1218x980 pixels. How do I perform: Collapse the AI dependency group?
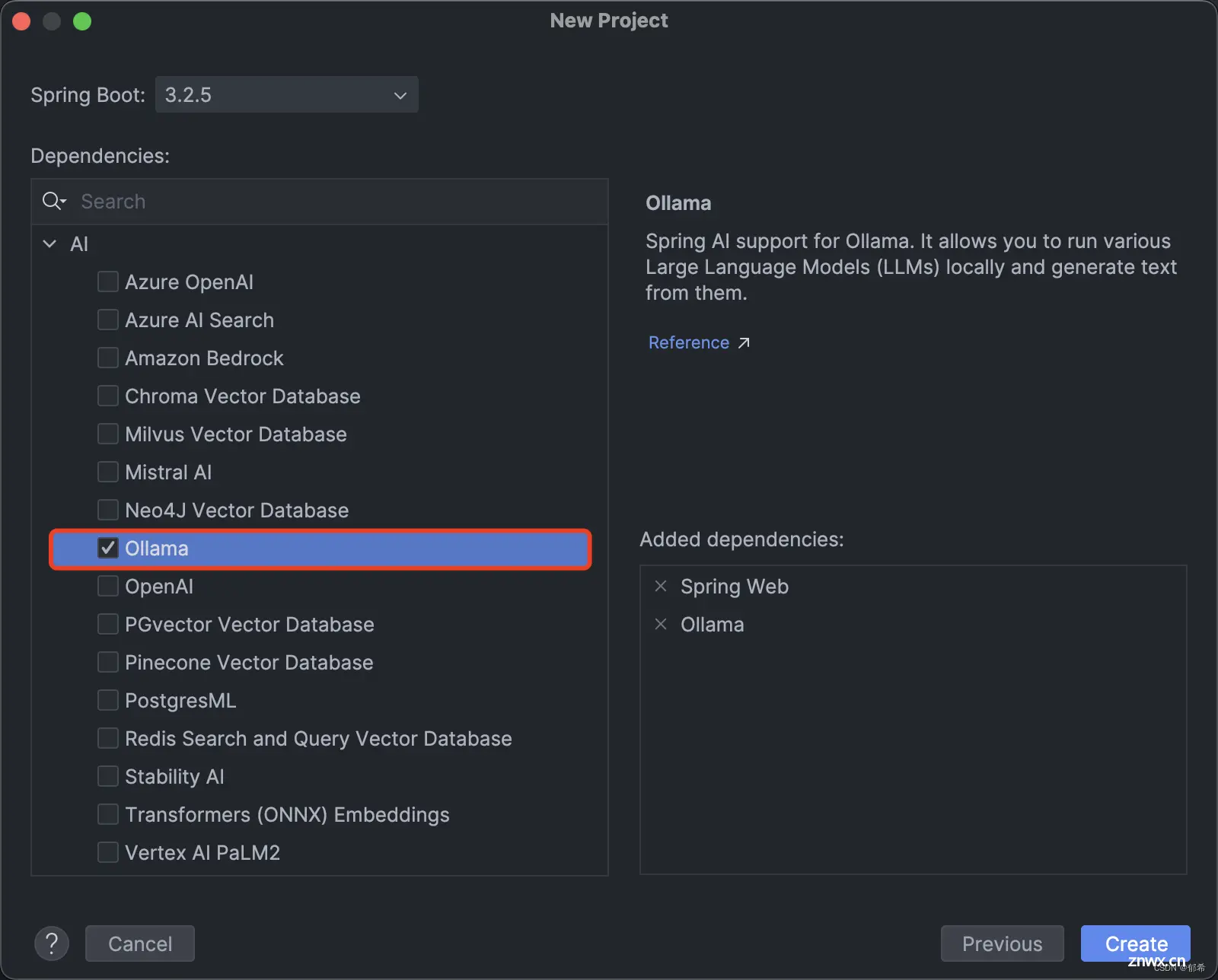[x=49, y=243]
